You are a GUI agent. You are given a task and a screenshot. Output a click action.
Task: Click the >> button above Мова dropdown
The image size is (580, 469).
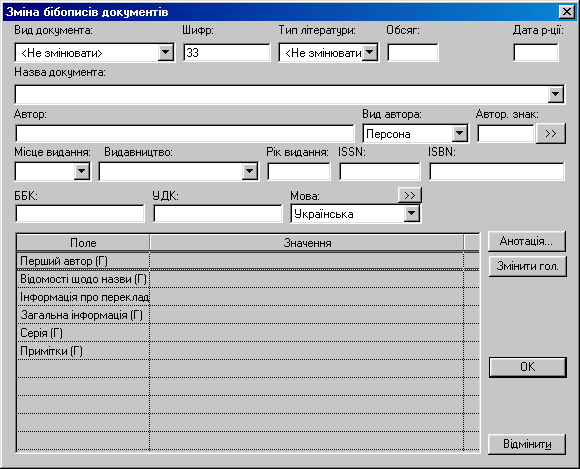409,195
